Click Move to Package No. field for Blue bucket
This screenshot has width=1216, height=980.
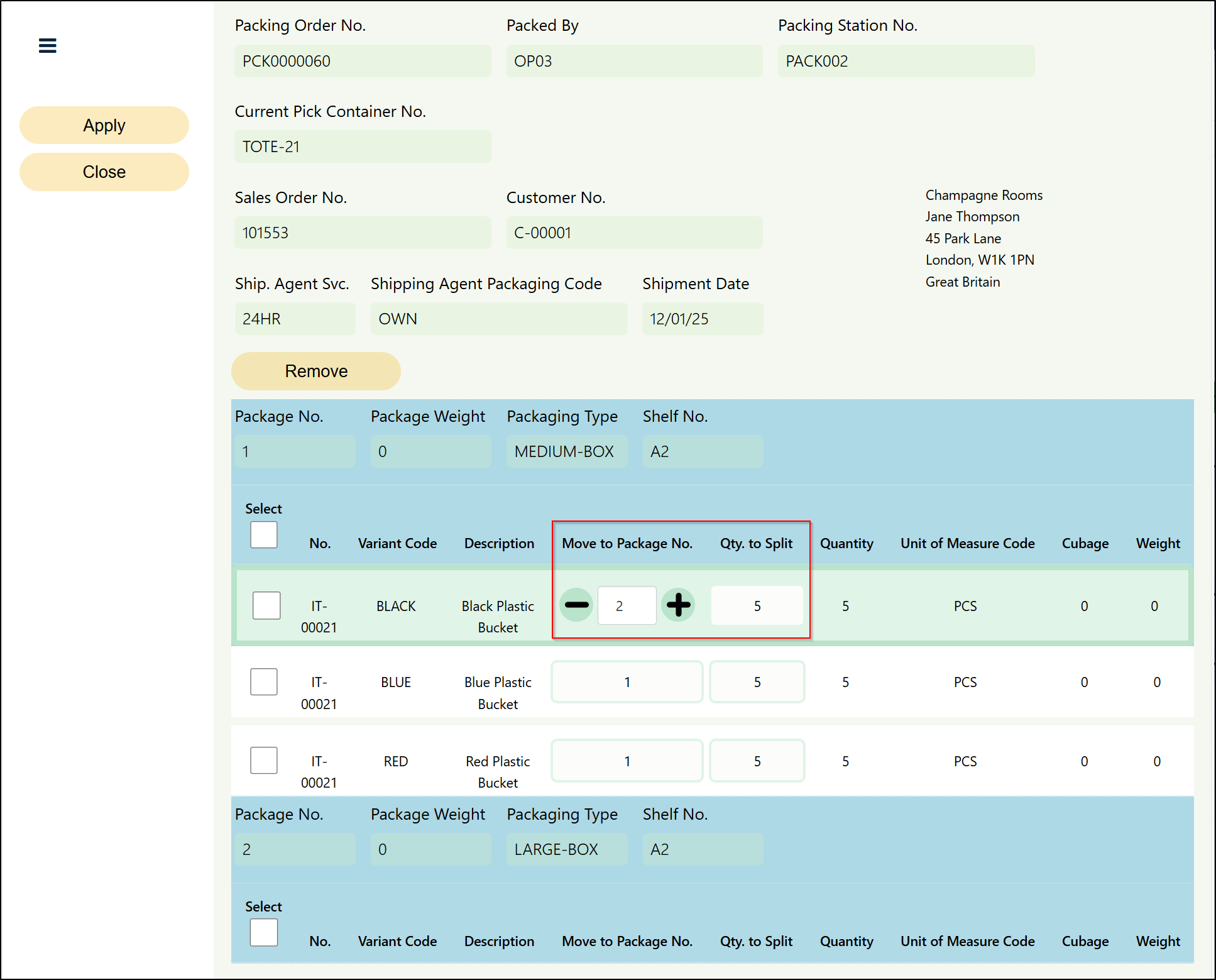click(627, 682)
